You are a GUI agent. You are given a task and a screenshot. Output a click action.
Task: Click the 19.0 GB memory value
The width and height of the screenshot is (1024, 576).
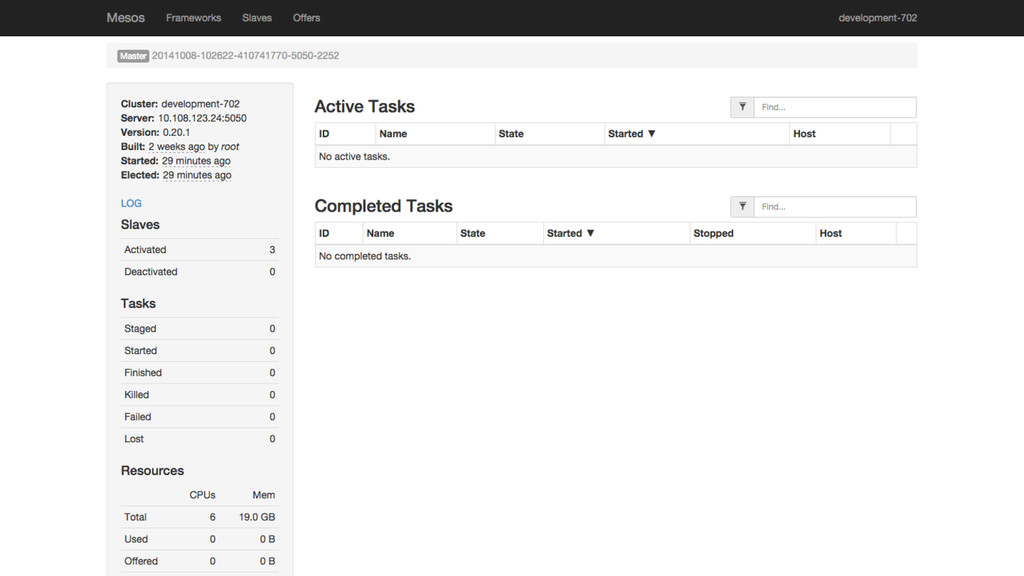tap(257, 517)
